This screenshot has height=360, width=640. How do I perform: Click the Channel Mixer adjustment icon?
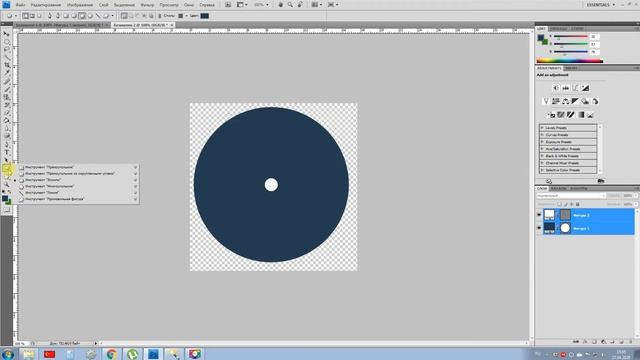595,101
